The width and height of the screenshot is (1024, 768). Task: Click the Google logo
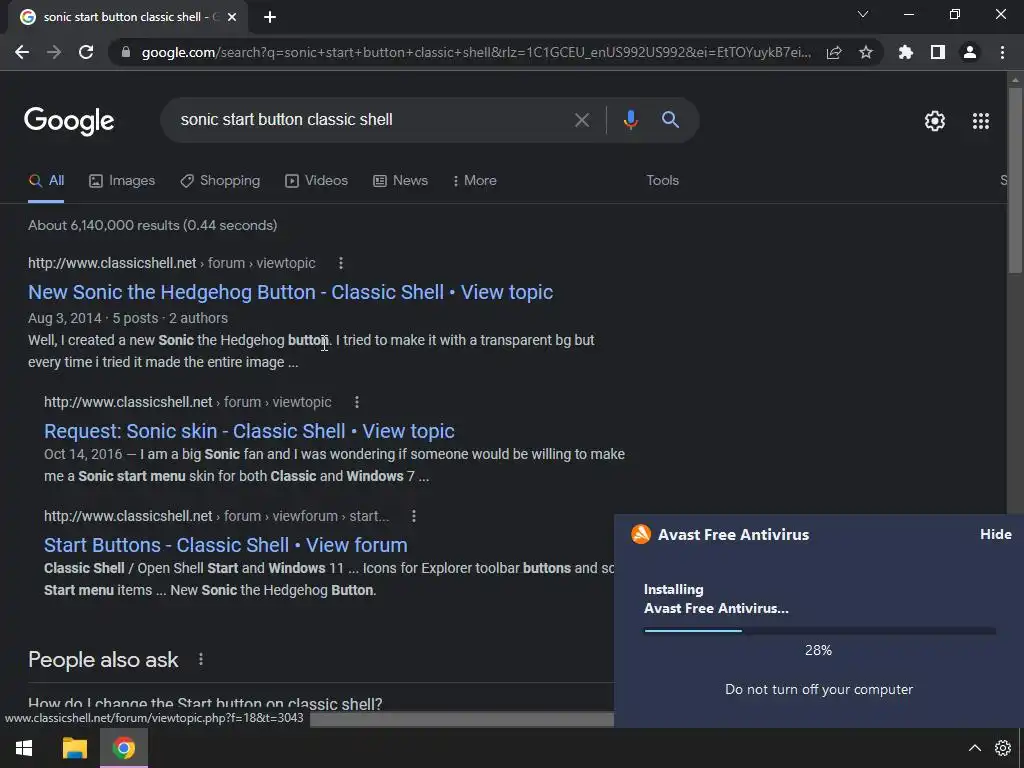tap(69, 121)
